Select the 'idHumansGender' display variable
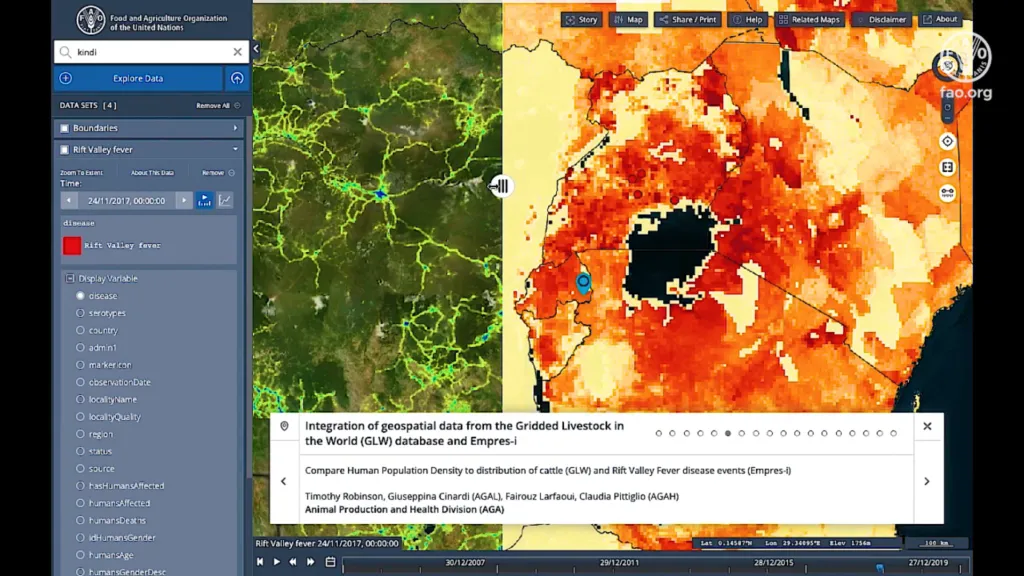Screen dimensions: 1024x576 pos(80,537)
